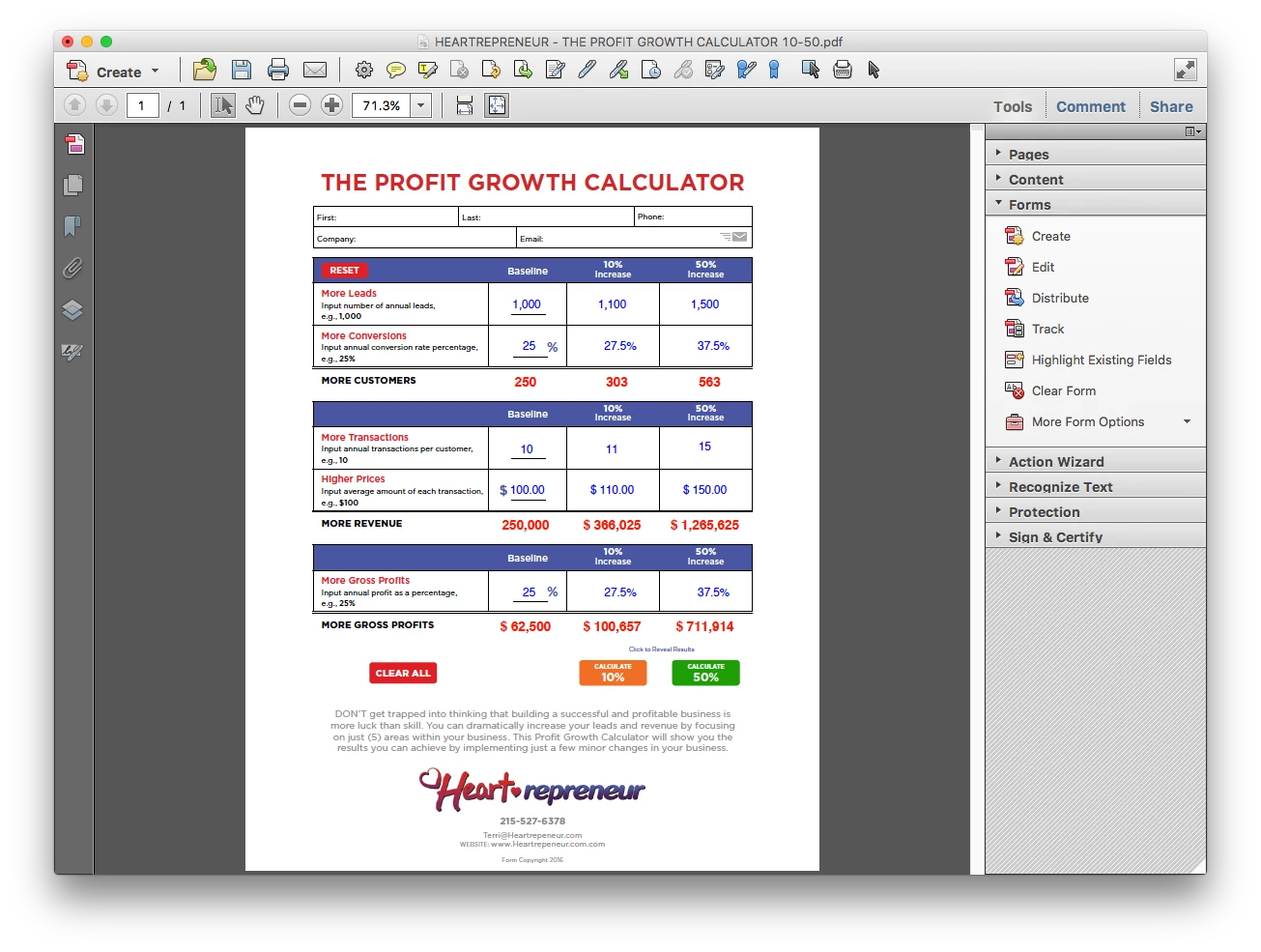Select the typewriter tool icon

843,70
